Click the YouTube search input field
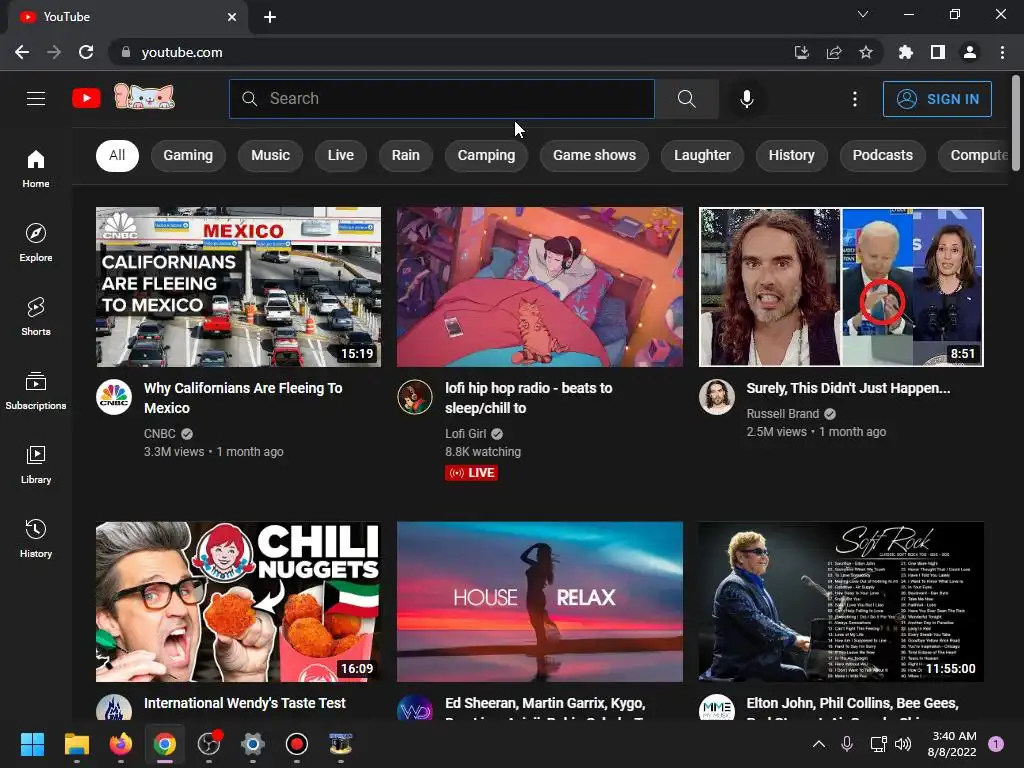 [x=441, y=99]
